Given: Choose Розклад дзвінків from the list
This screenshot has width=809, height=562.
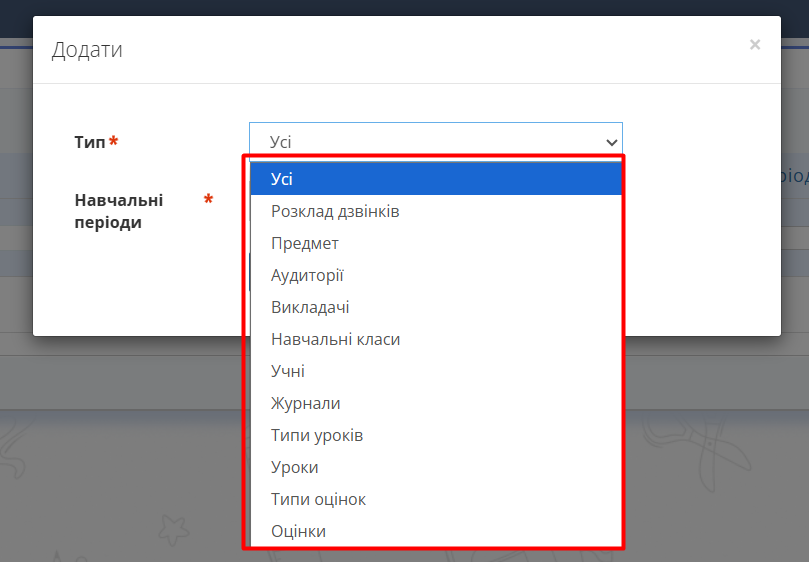Looking at the screenshot, I should [335, 211].
